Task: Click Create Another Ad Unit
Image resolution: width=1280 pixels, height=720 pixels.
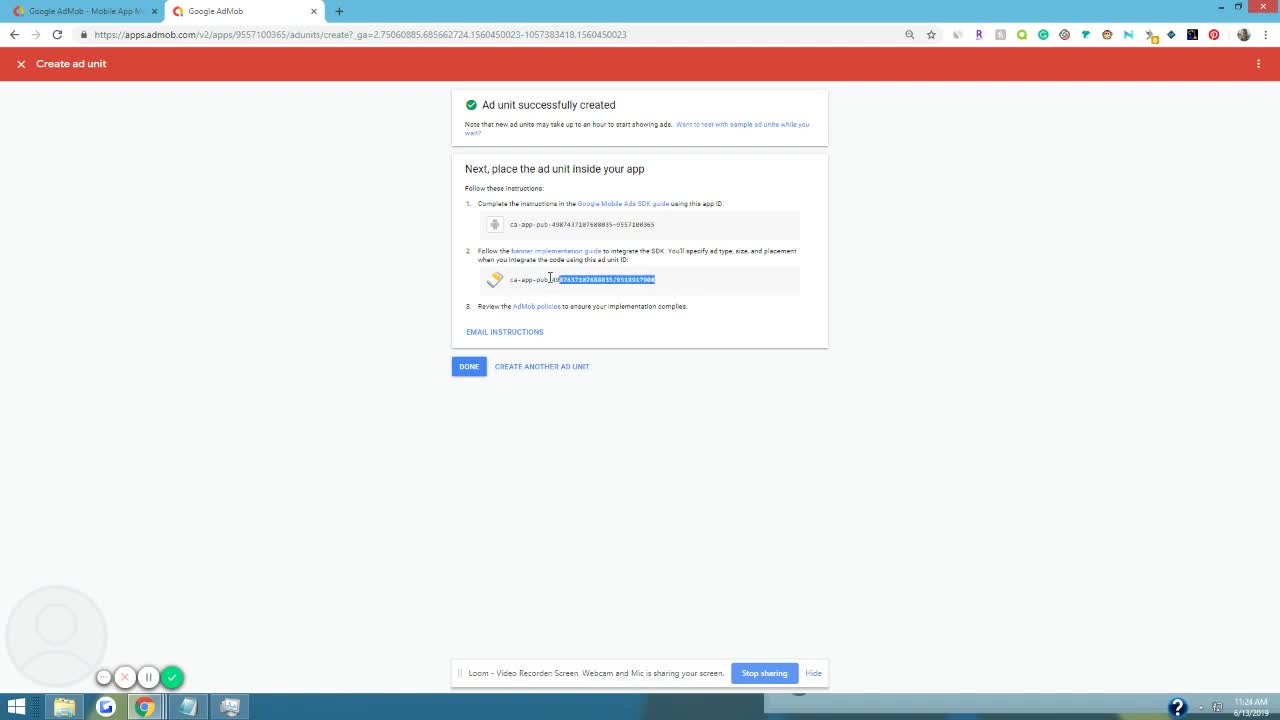Action: pos(542,366)
